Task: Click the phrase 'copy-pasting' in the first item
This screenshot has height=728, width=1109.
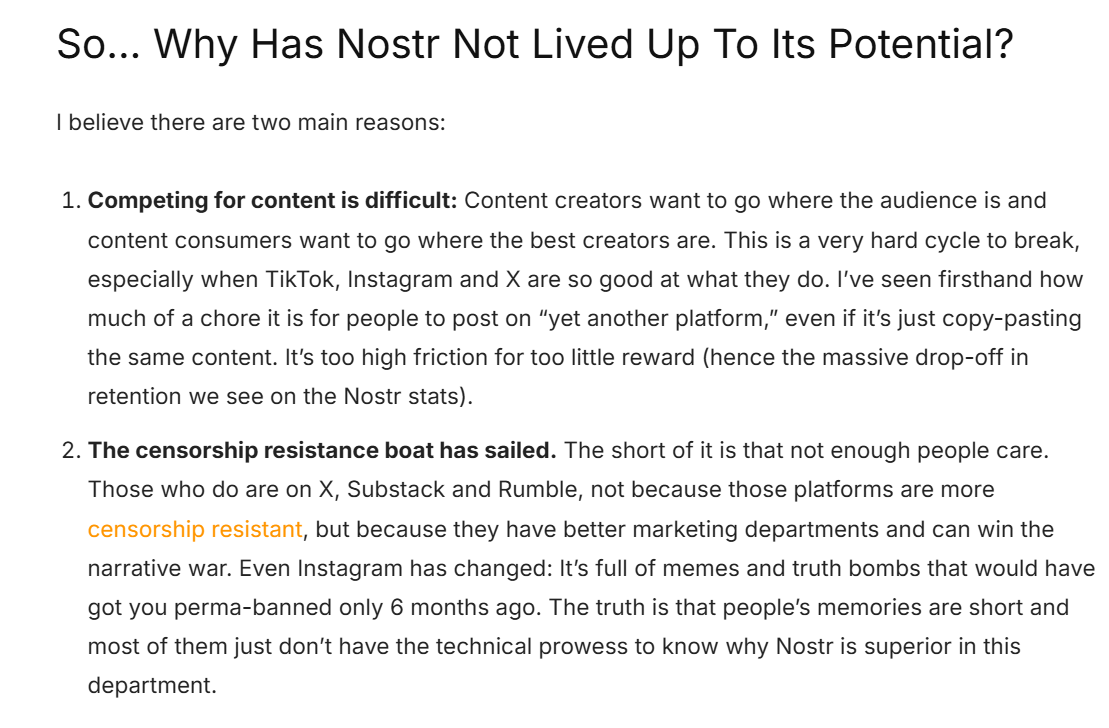Action: pos(1011,318)
